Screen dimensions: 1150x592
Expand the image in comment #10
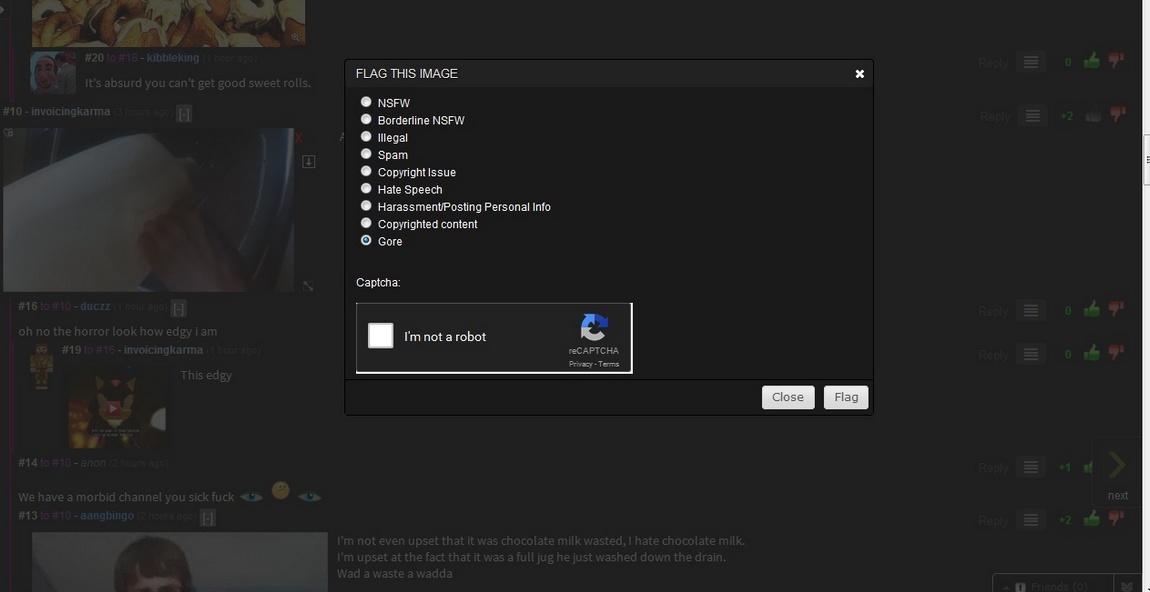coord(308,286)
